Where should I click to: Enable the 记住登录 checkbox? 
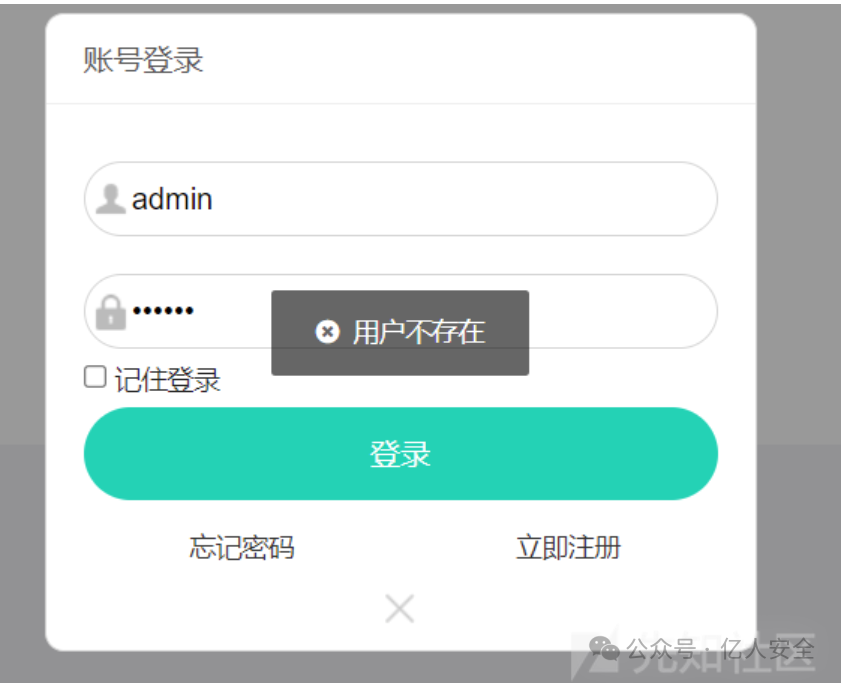[95, 376]
